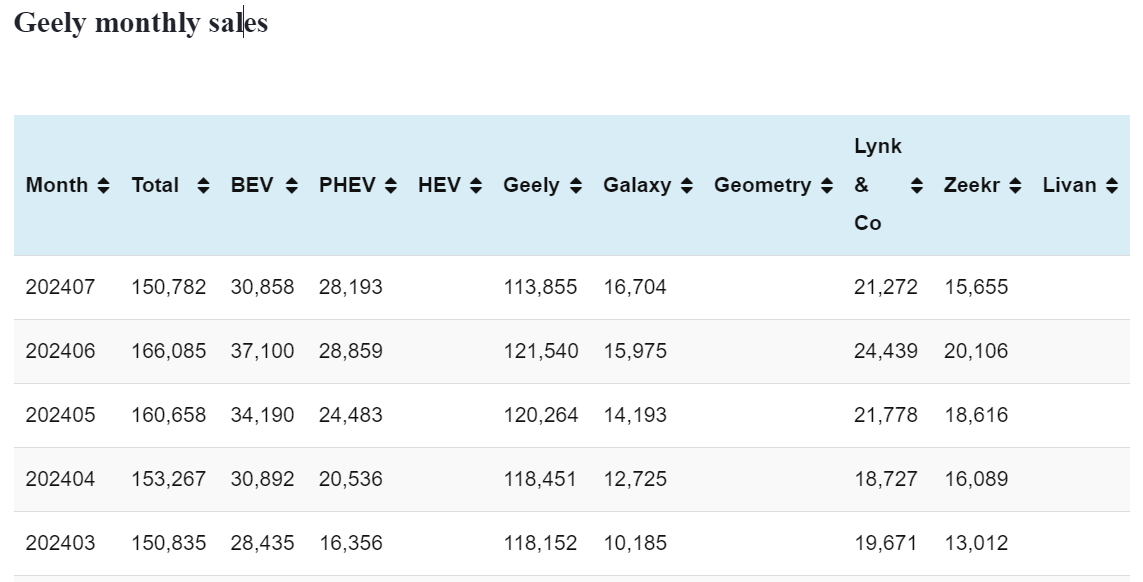Click the sort arrows beside Total header
This screenshot has width=1143, height=582.
pyautogui.click(x=204, y=186)
